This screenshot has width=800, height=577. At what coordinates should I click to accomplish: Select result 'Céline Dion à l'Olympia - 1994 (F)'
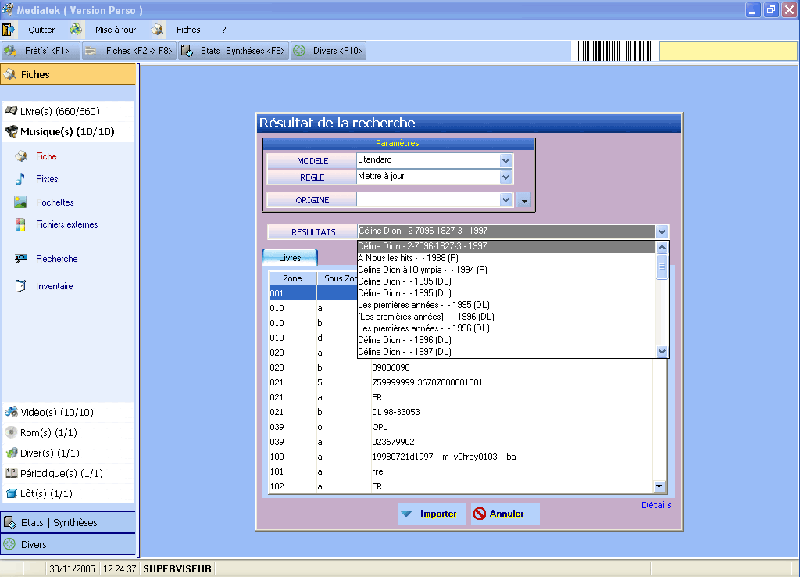pyautogui.click(x=506, y=270)
